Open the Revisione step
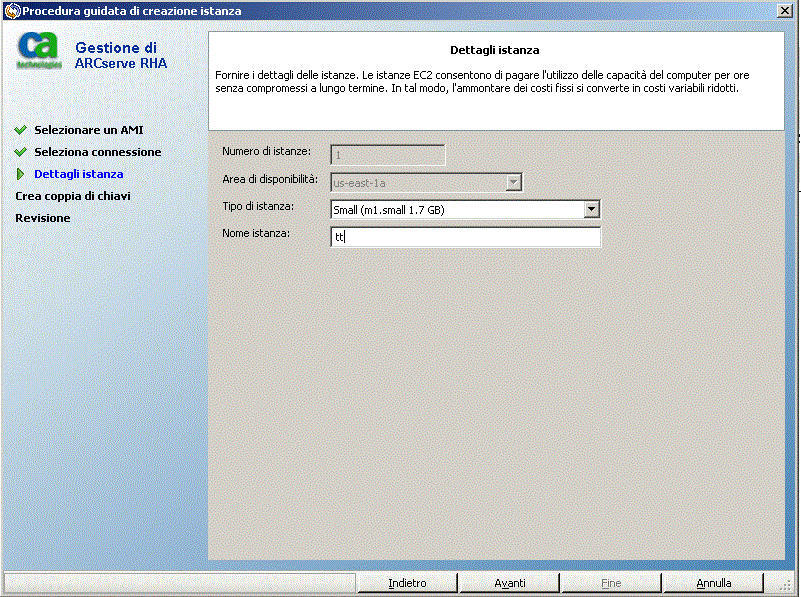 click(42, 218)
